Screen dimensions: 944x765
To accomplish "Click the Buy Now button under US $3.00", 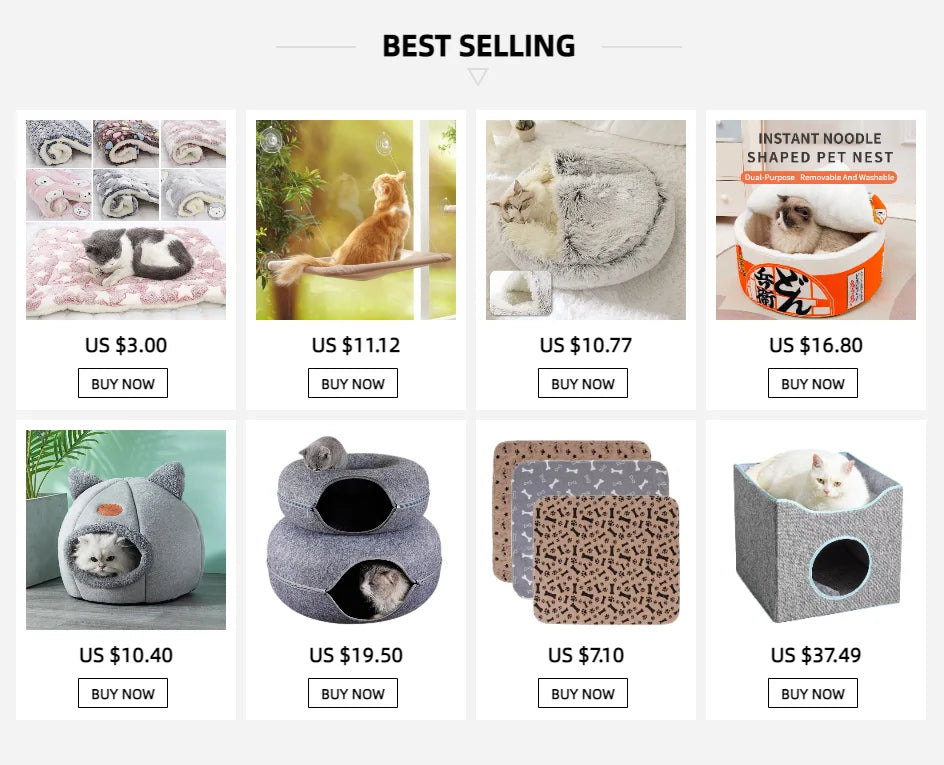I will click(x=123, y=384).
